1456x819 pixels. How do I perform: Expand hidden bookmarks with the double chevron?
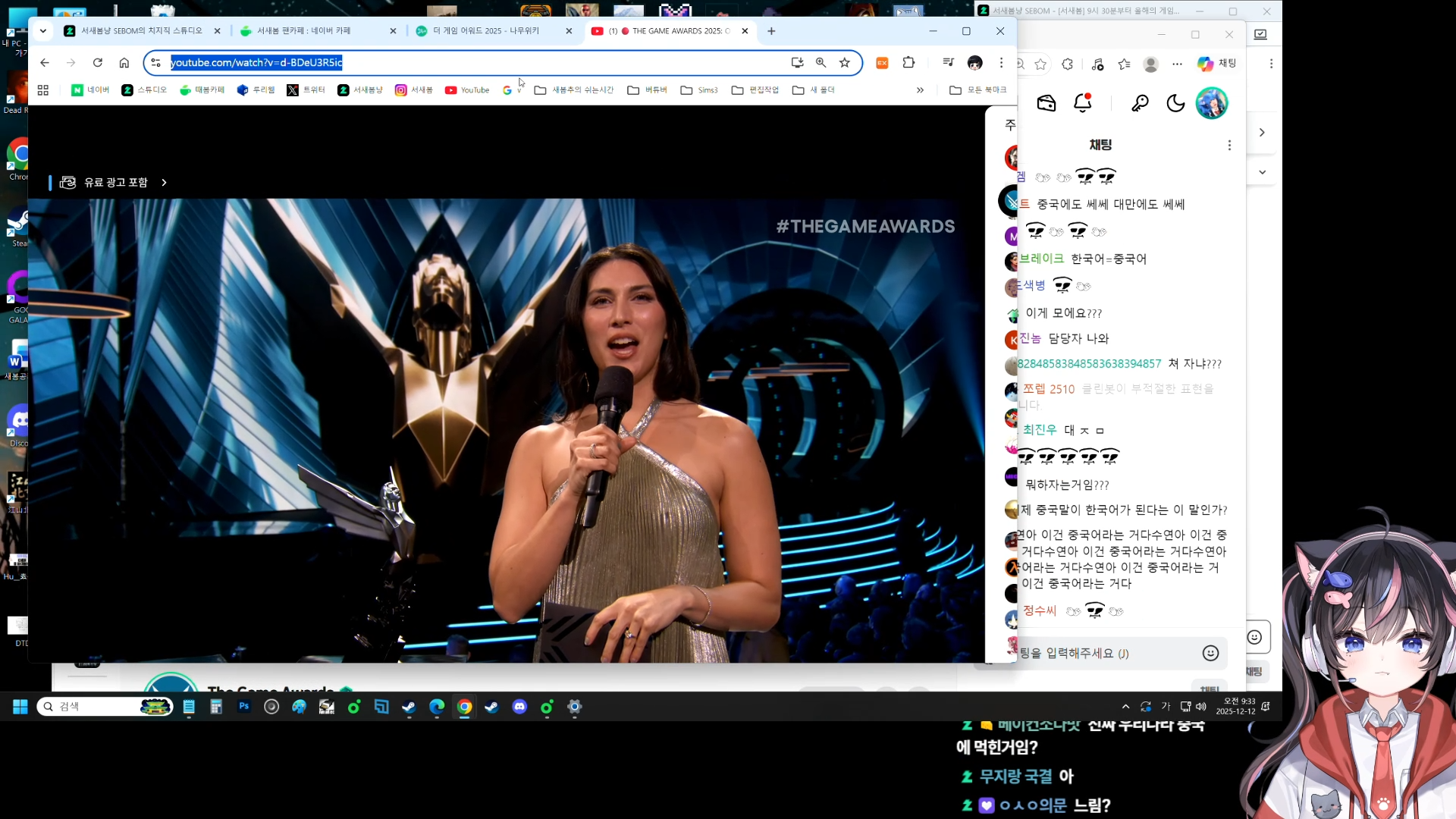[920, 90]
